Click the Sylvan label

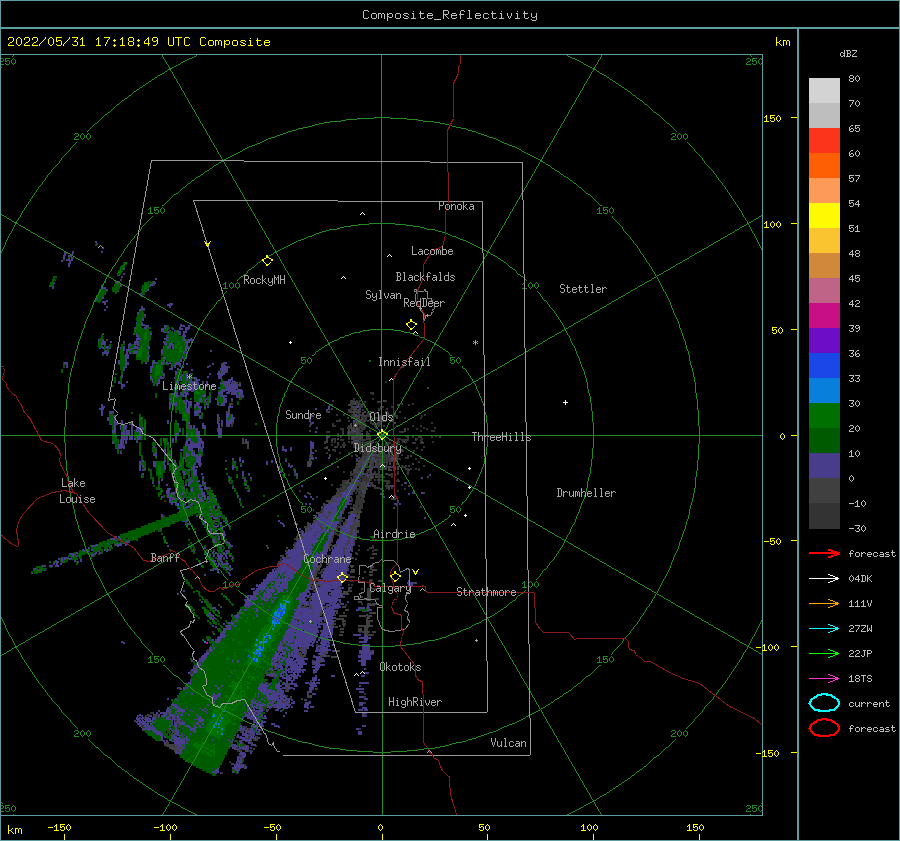tap(383, 295)
